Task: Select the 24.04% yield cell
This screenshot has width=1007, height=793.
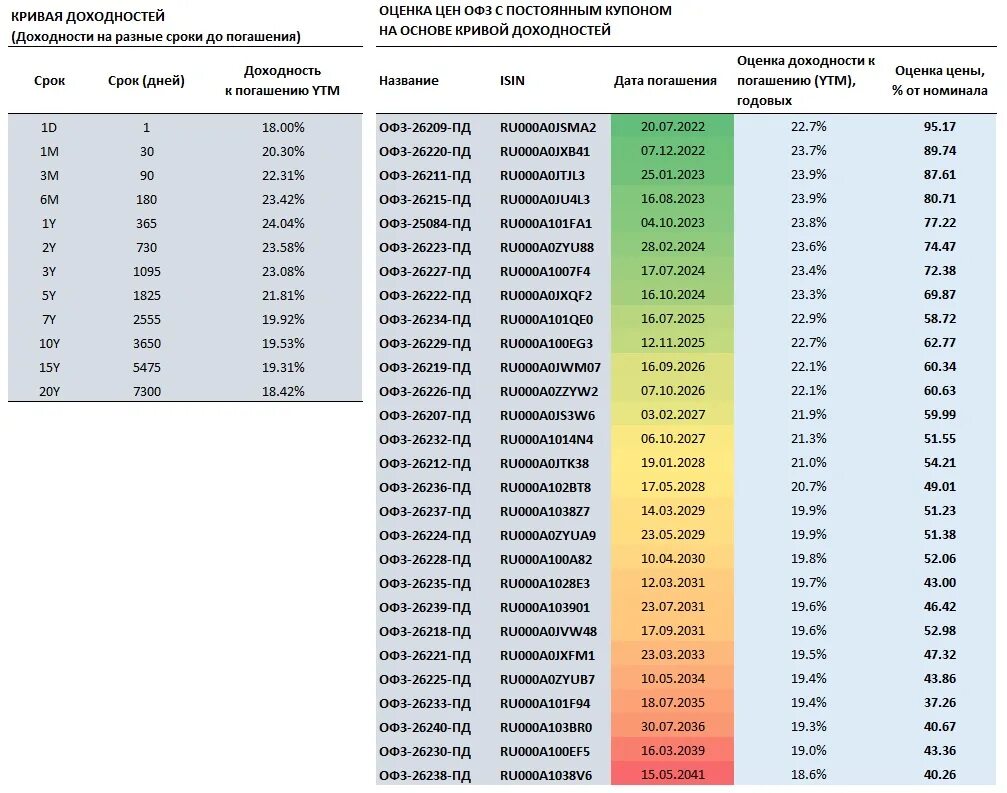Action: (283, 223)
